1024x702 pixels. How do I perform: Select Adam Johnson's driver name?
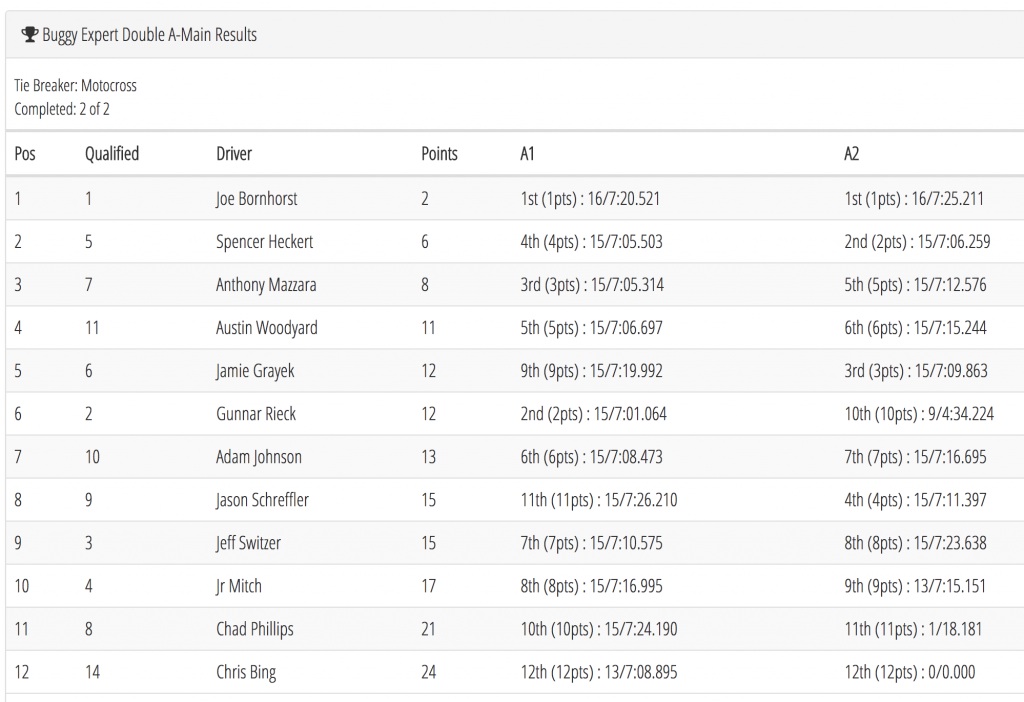259,457
